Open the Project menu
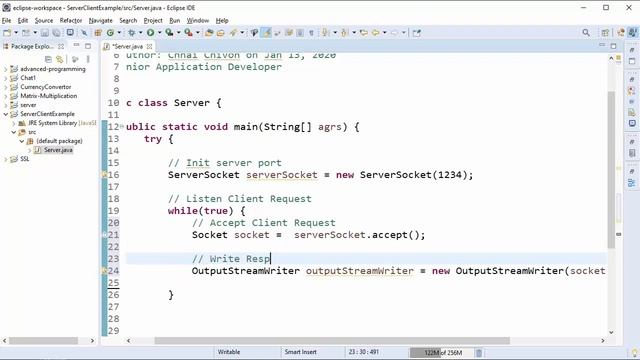 coord(153,20)
